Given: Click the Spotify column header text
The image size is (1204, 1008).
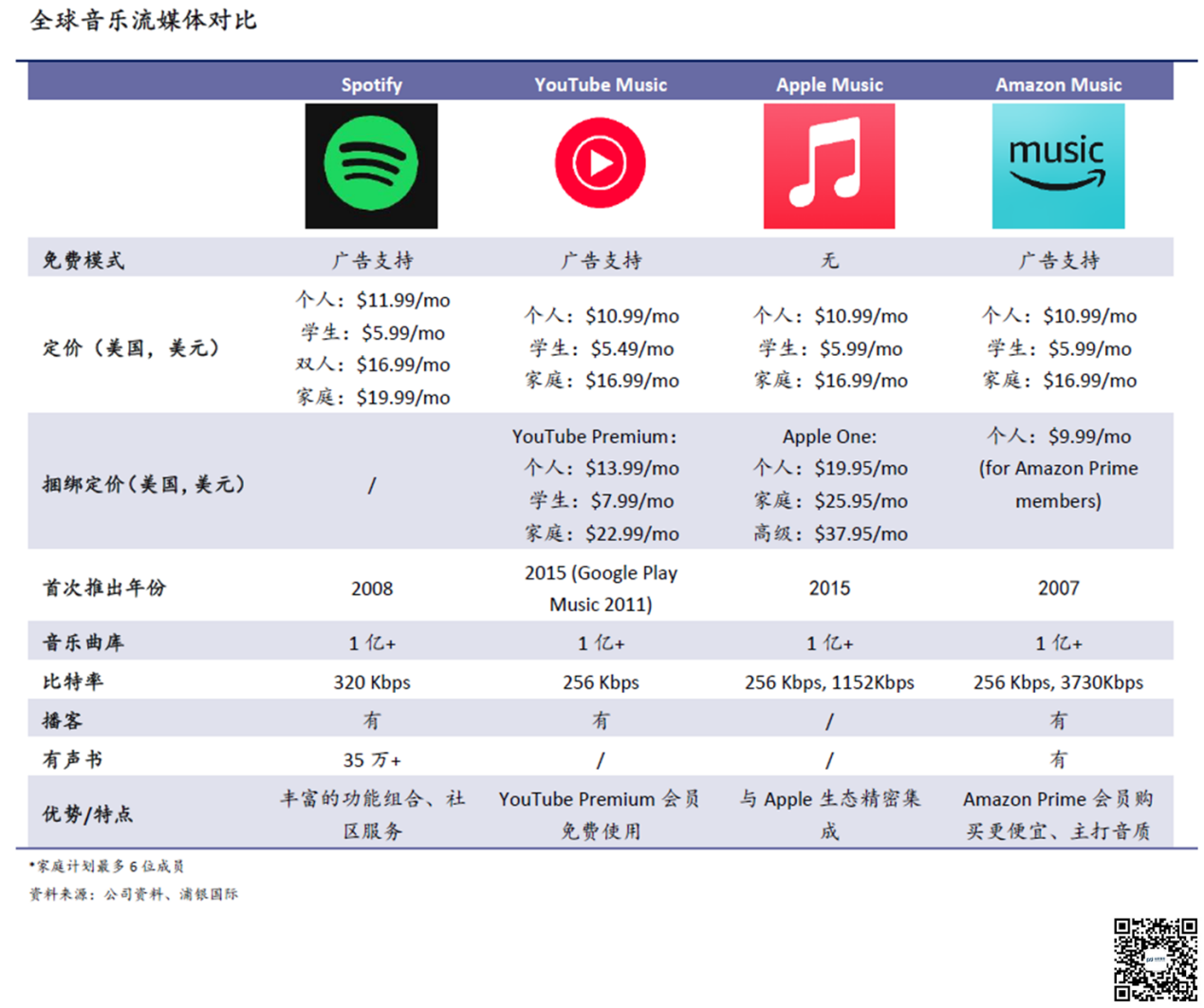Looking at the screenshot, I should point(372,84).
